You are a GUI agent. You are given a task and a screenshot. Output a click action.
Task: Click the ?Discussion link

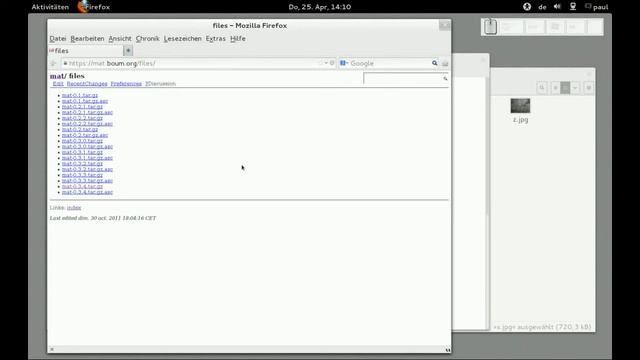pos(160,84)
